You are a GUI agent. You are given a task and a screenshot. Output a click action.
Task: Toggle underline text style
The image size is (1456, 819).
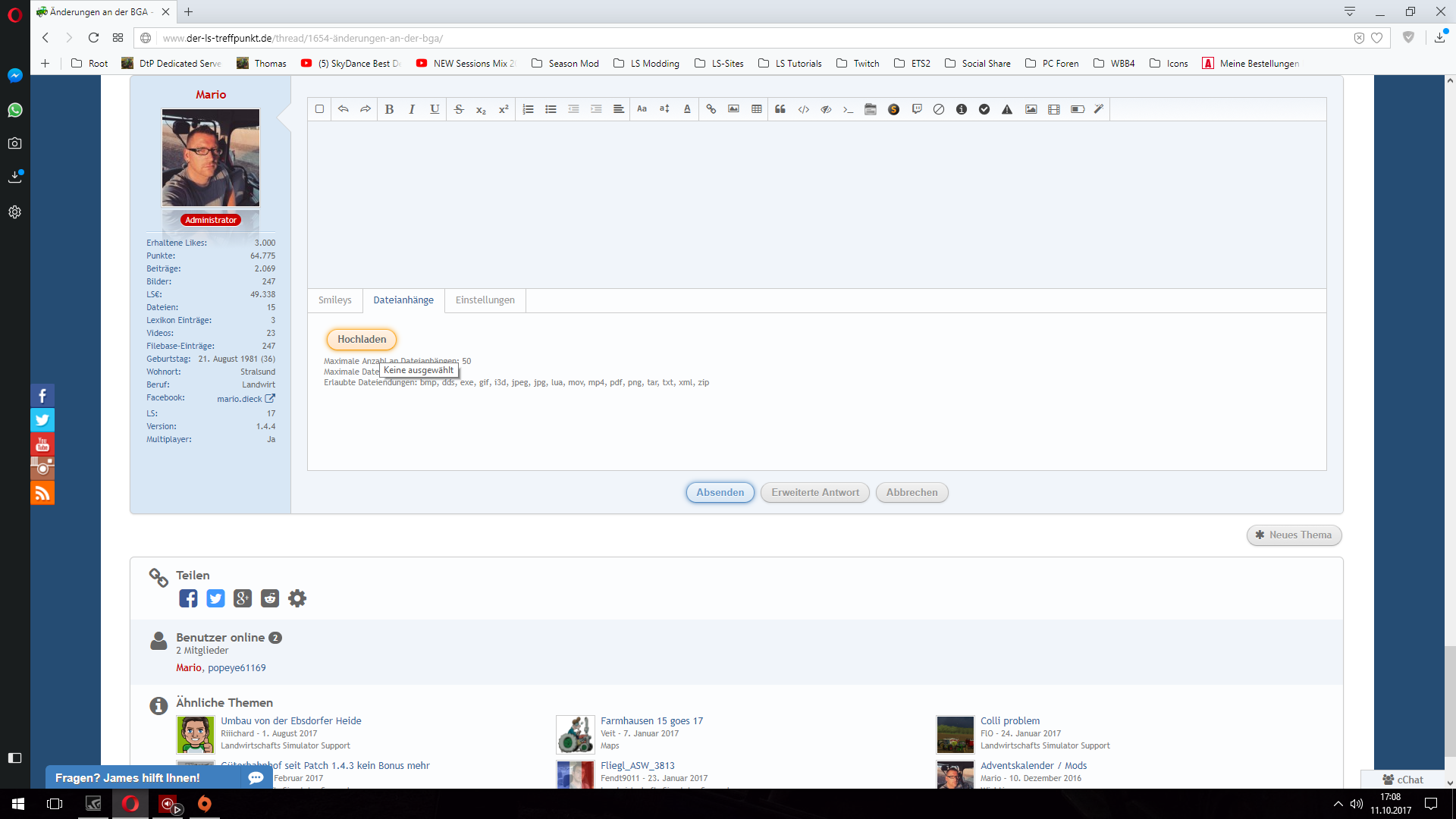pyautogui.click(x=434, y=109)
